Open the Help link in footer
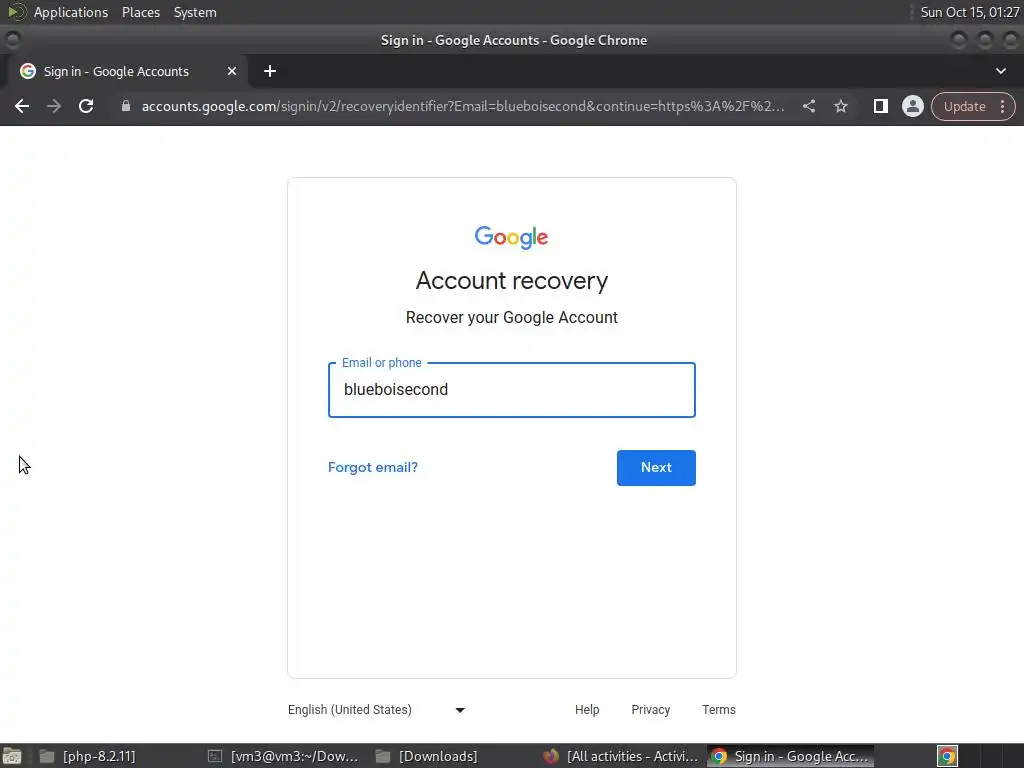The width and height of the screenshot is (1024, 768). [587, 710]
